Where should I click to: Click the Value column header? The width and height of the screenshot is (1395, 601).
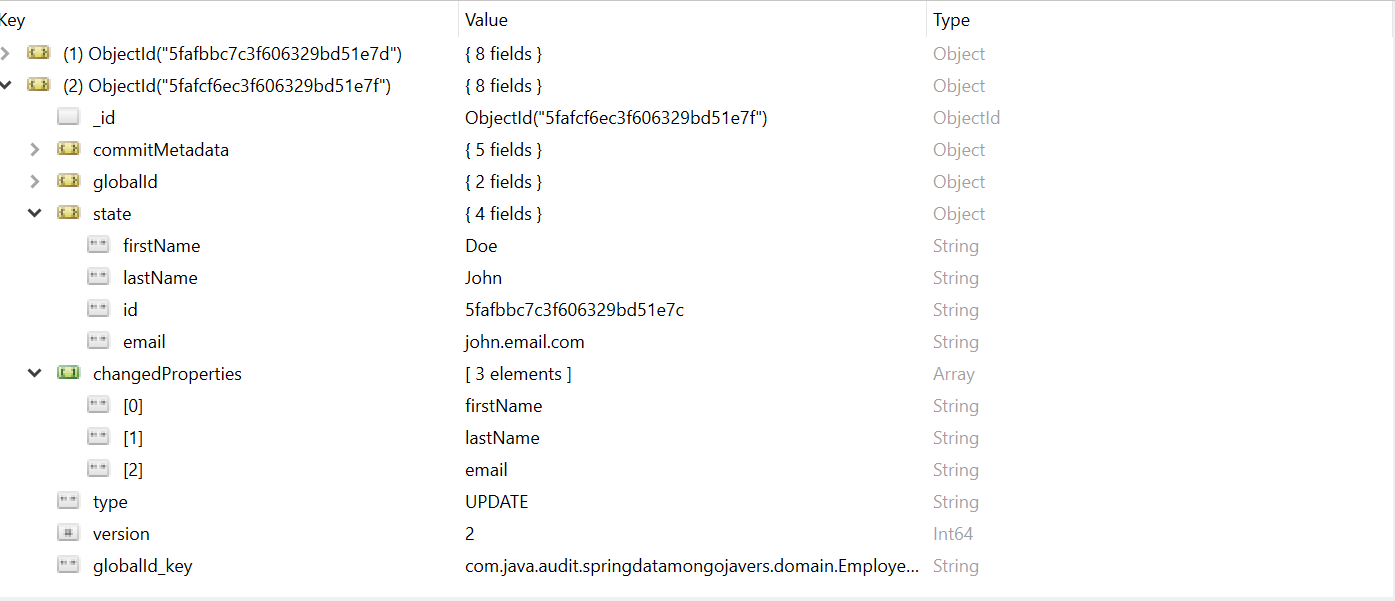(486, 20)
